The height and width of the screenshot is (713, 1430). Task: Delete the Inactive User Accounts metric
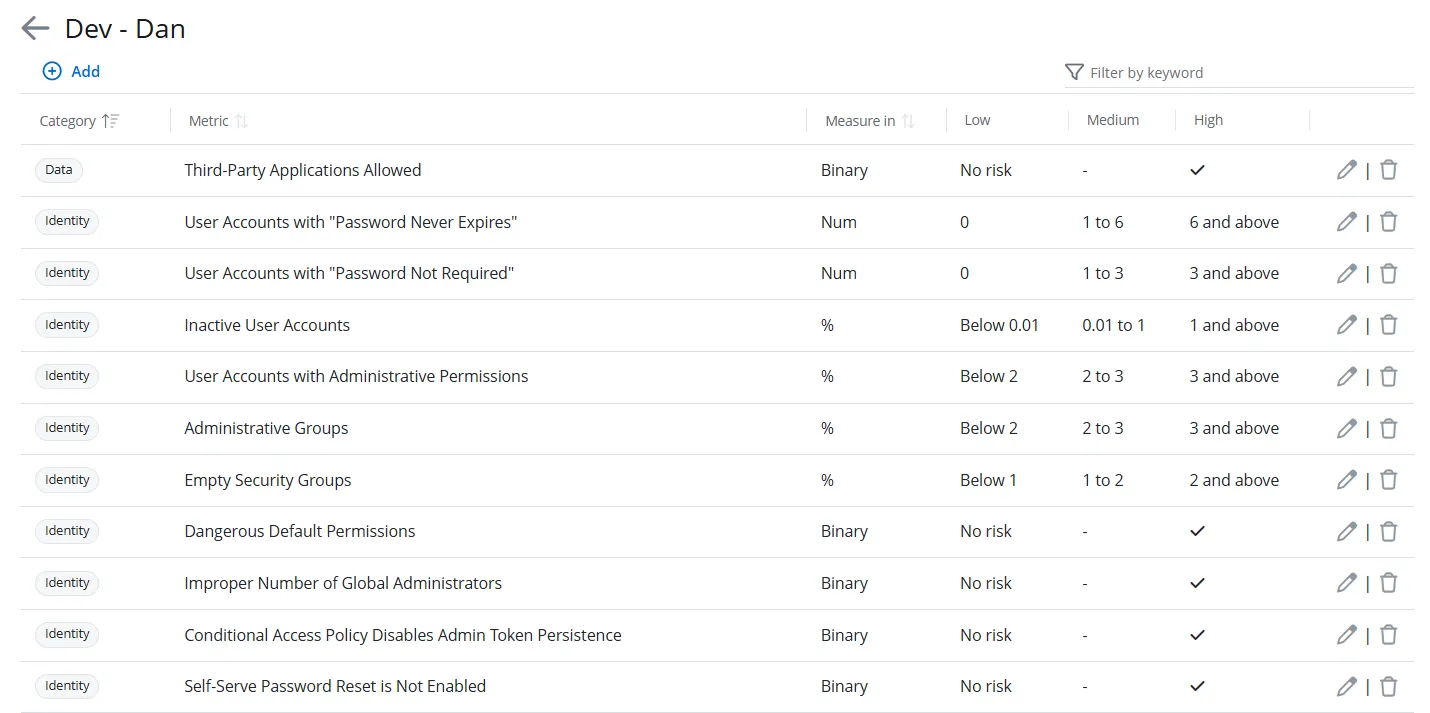click(x=1388, y=325)
